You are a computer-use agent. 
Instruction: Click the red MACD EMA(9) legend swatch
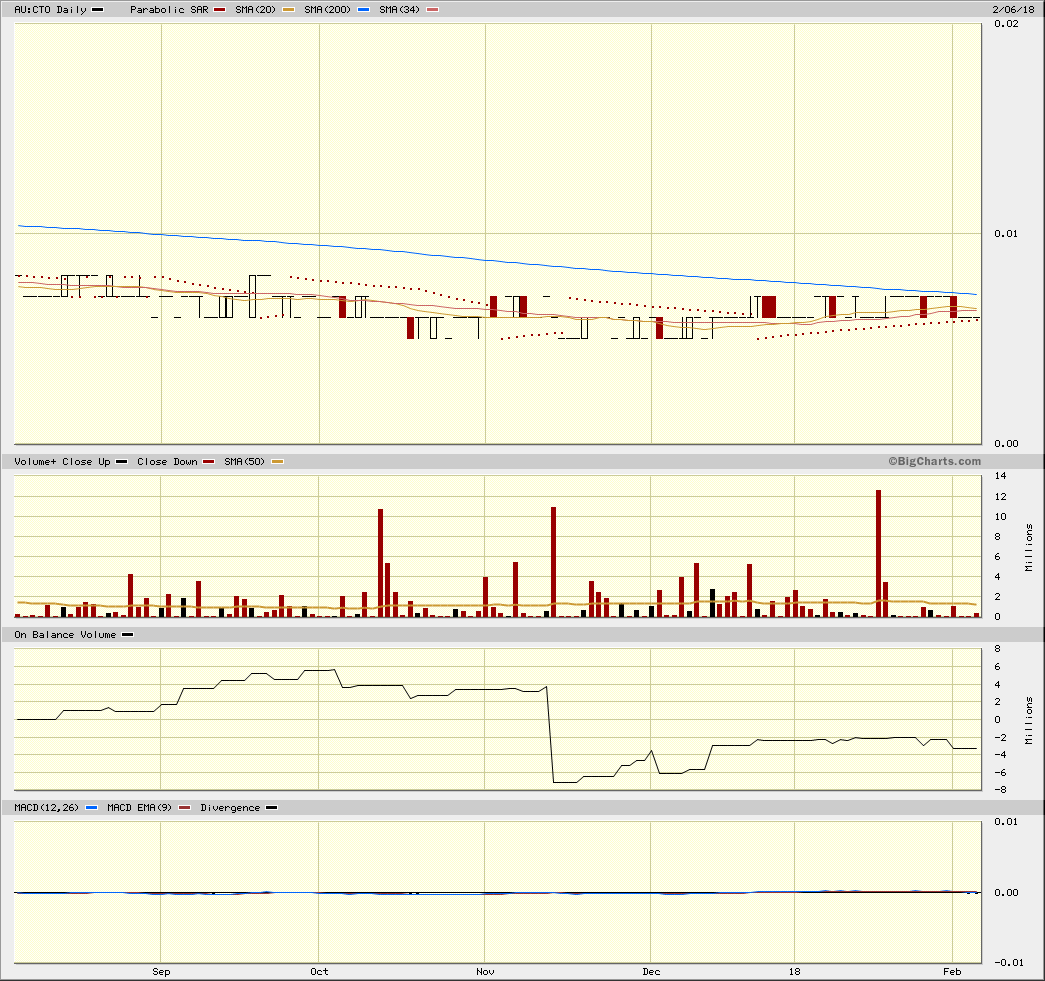(x=185, y=808)
